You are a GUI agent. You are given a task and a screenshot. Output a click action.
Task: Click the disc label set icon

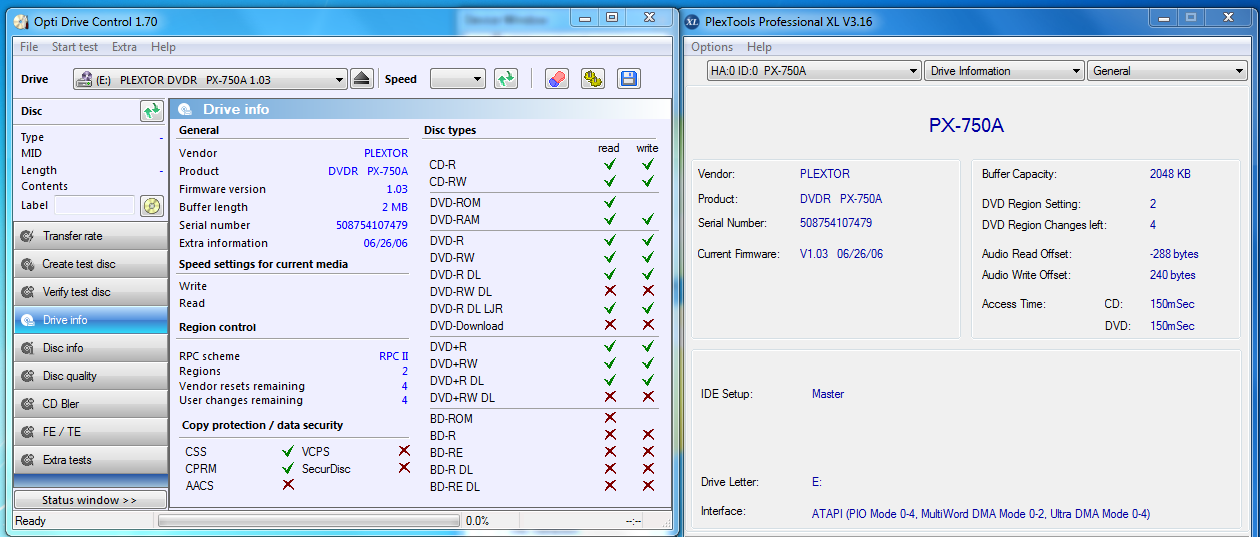[x=151, y=206]
